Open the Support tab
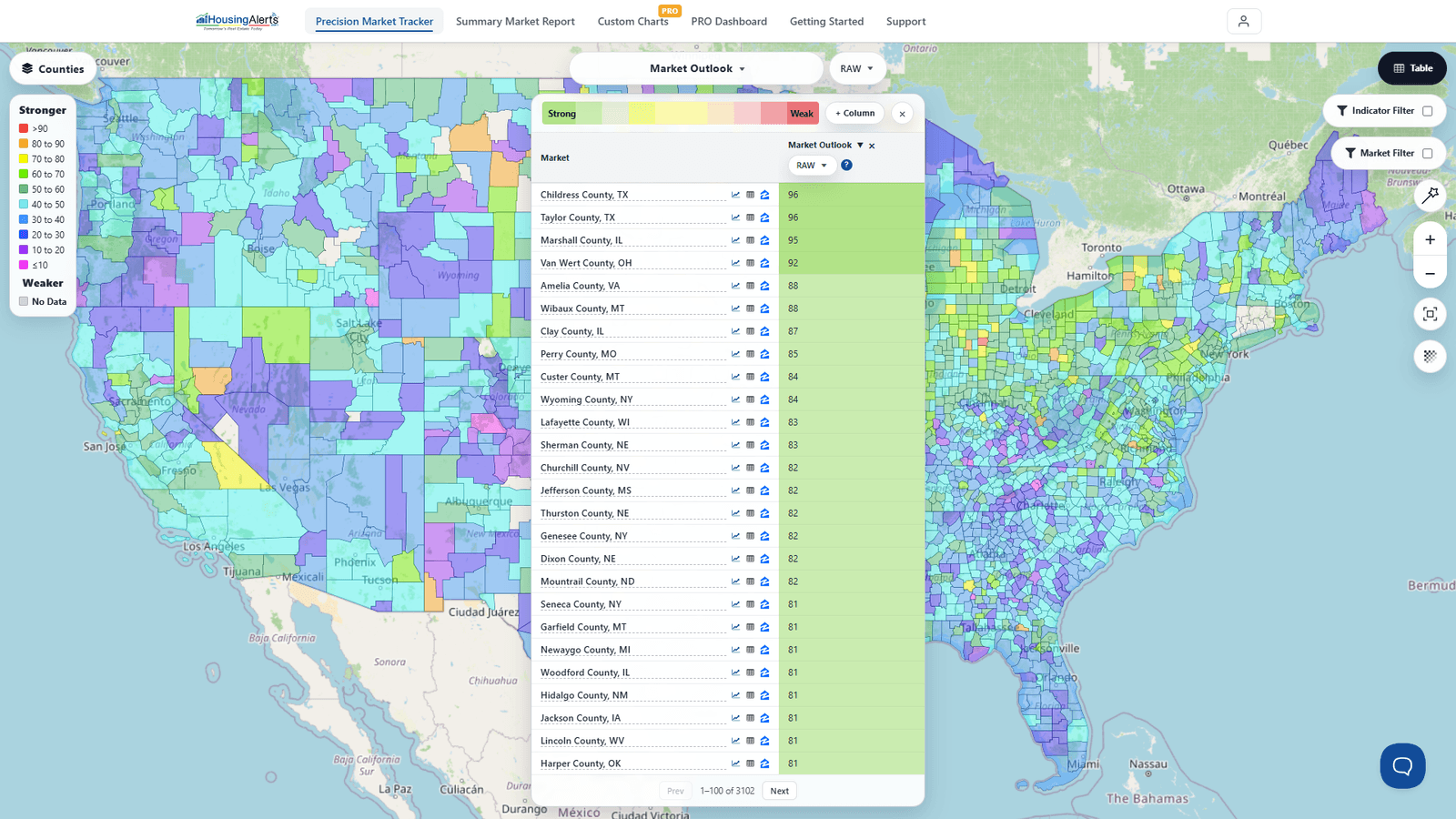This screenshot has width=1456, height=819. pos(905,21)
